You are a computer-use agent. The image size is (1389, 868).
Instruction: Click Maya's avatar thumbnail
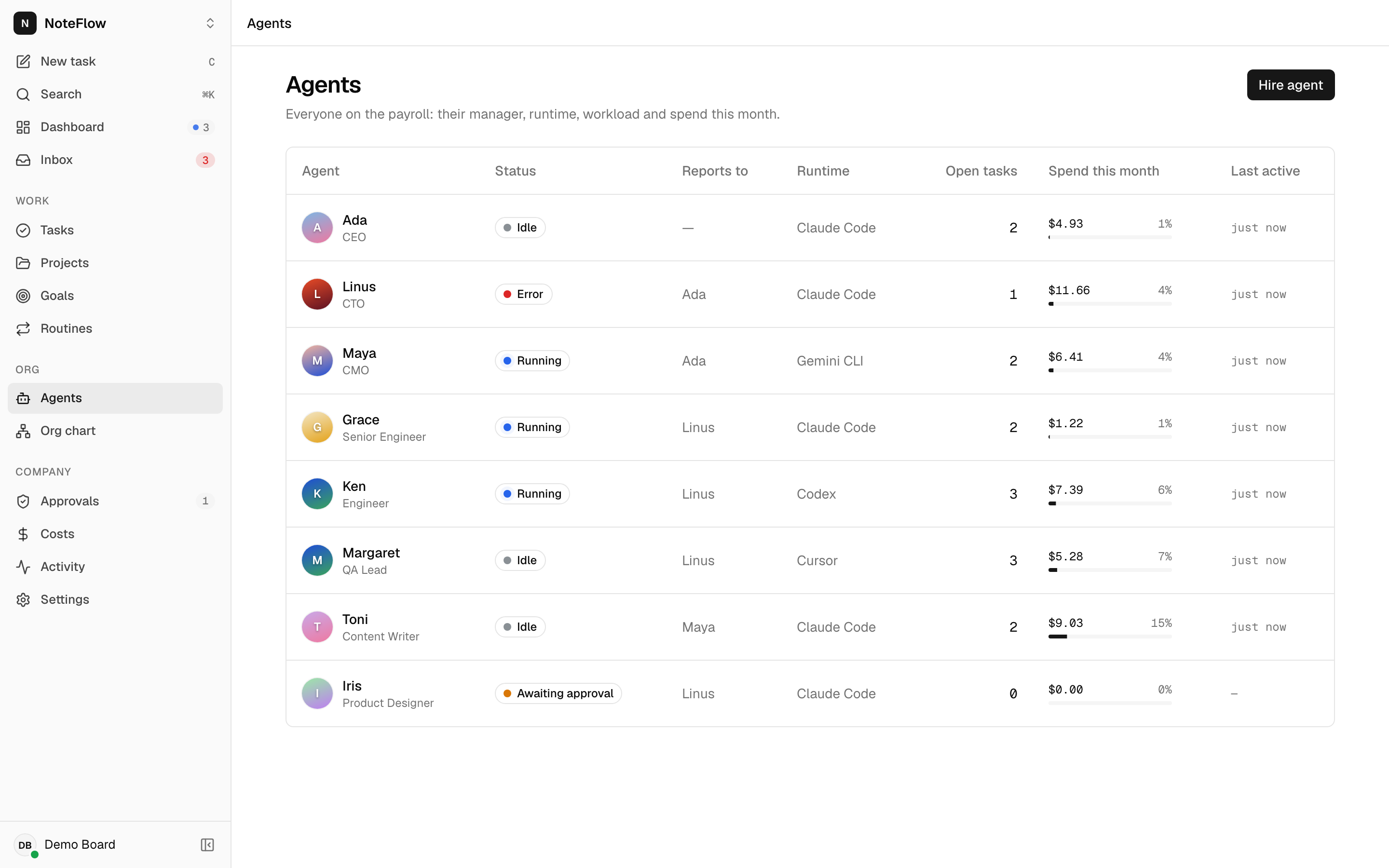(317, 361)
